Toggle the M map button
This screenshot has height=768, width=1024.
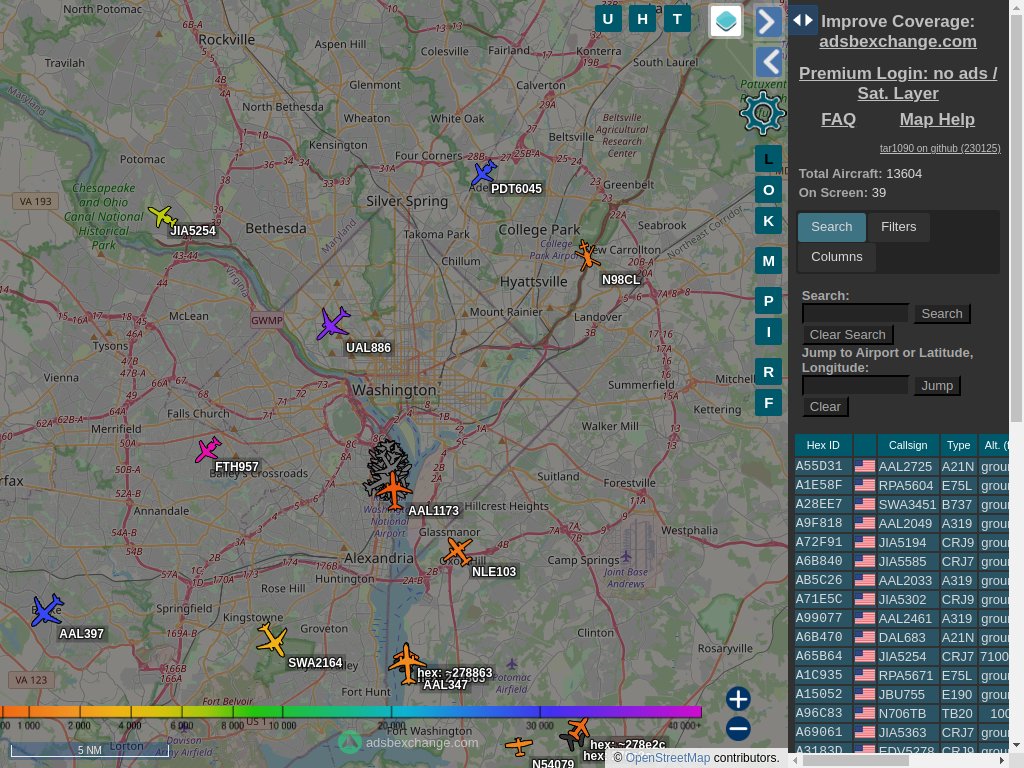(x=769, y=261)
